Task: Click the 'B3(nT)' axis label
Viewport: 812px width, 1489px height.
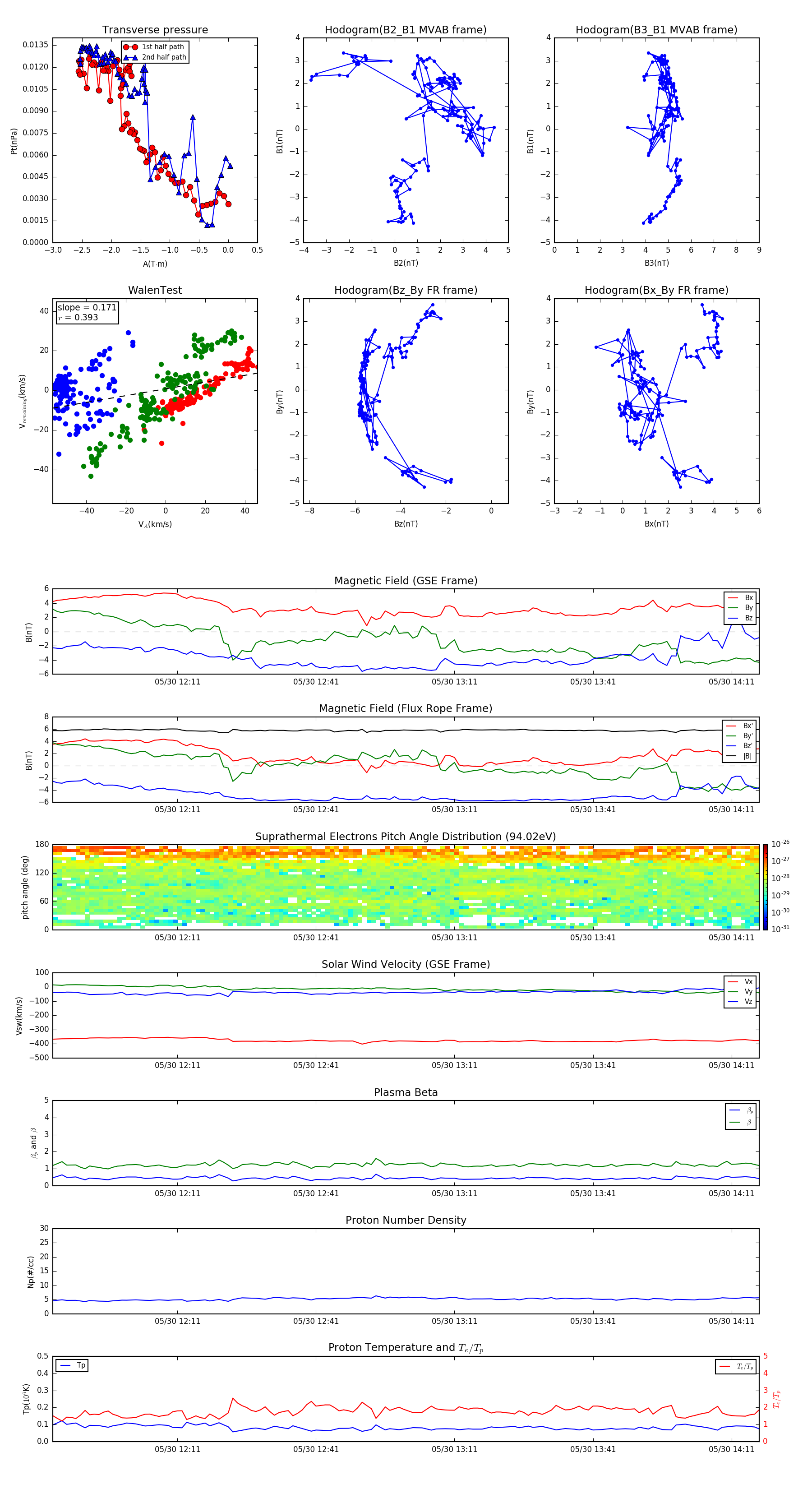Action: [x=656, y=263]
